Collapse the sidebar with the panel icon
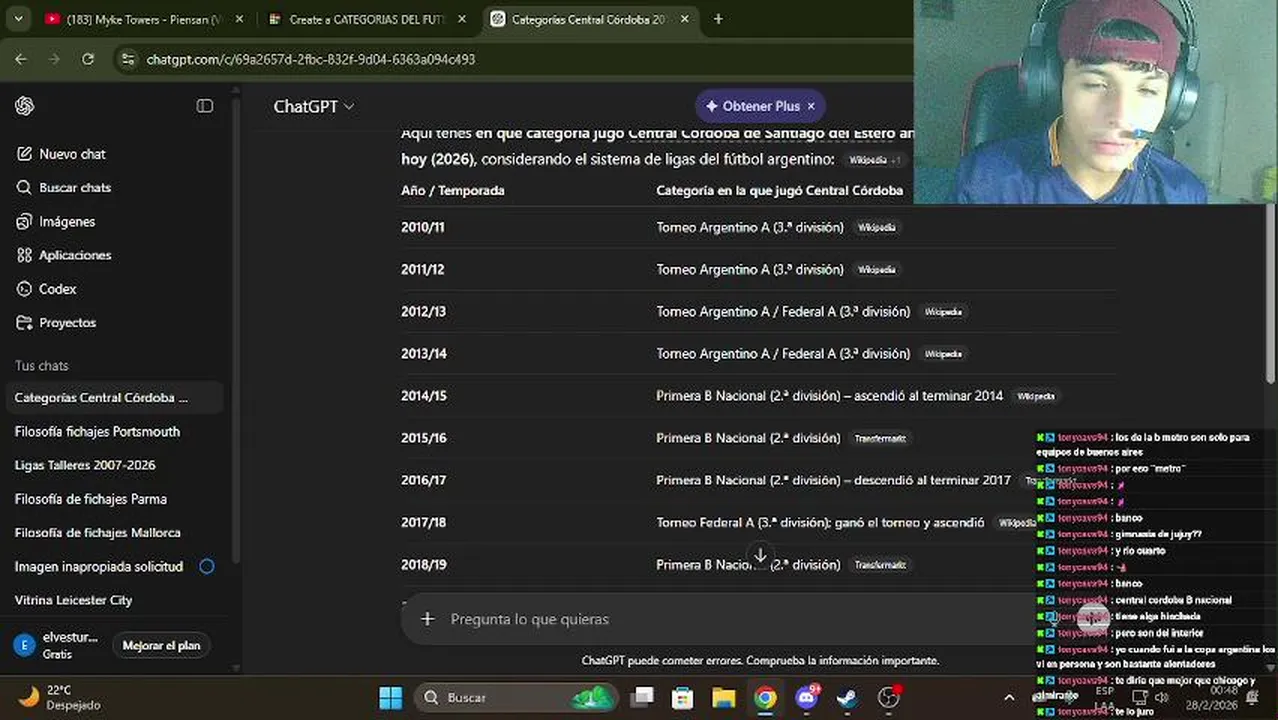This screenshot has height=720, width=1278. coord(205,106)
